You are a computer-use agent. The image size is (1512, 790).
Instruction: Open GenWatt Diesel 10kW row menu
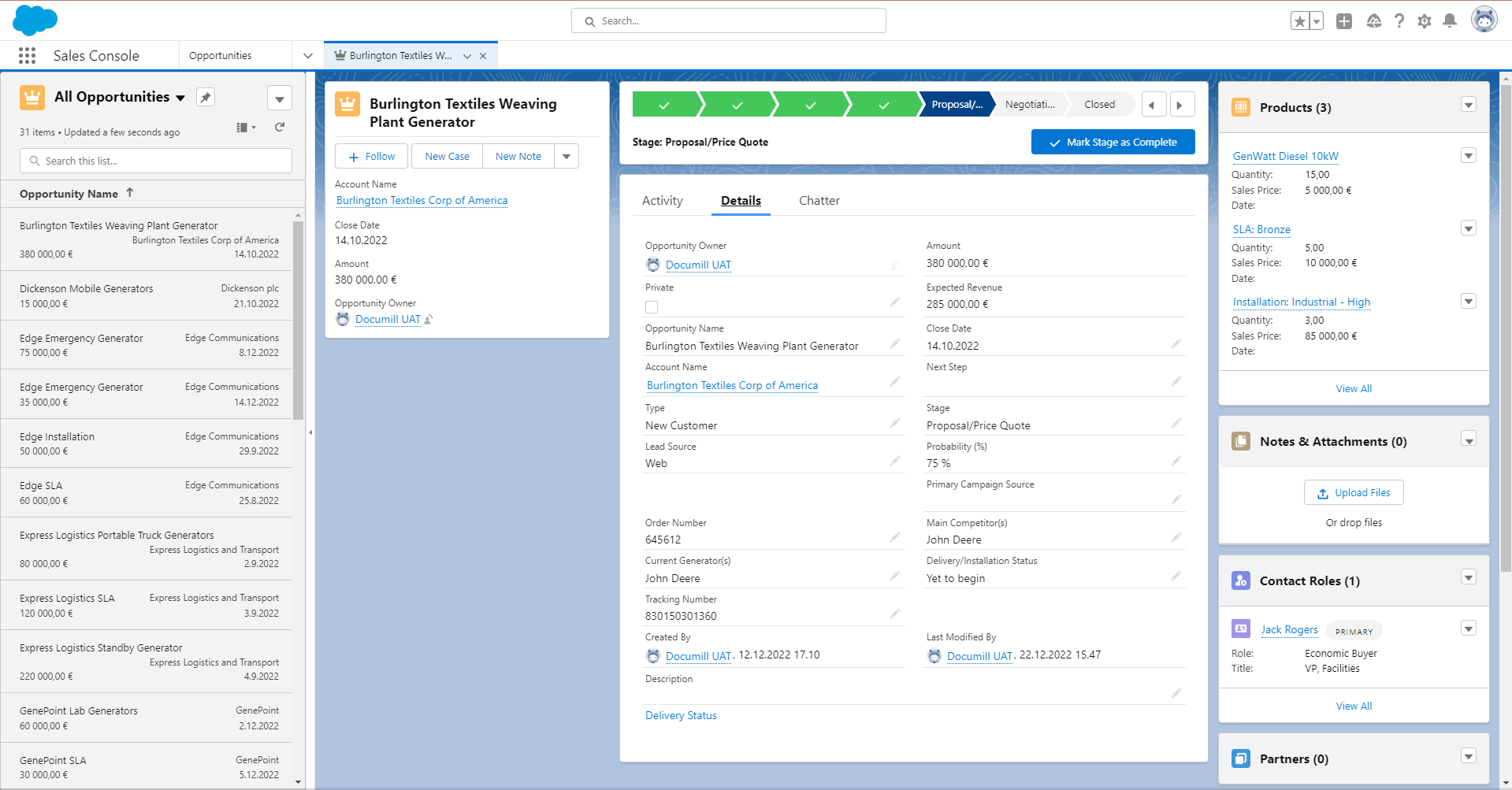pyautogui.click(x=1469, y=155)
